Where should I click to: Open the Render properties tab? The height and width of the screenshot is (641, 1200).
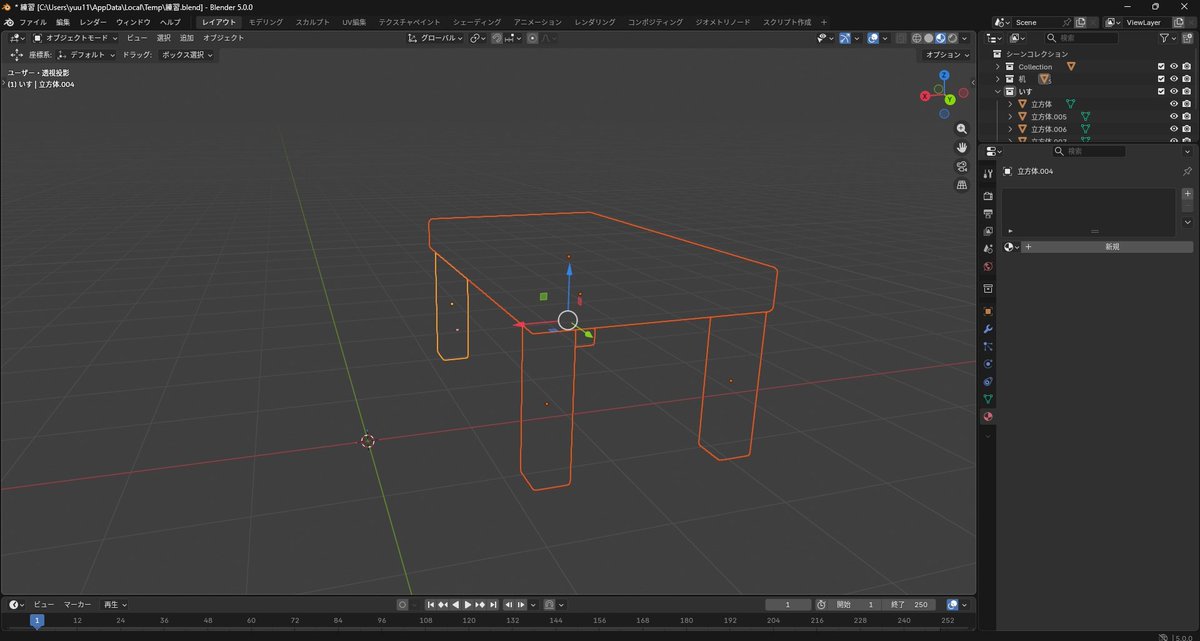[x=988, y=196]
